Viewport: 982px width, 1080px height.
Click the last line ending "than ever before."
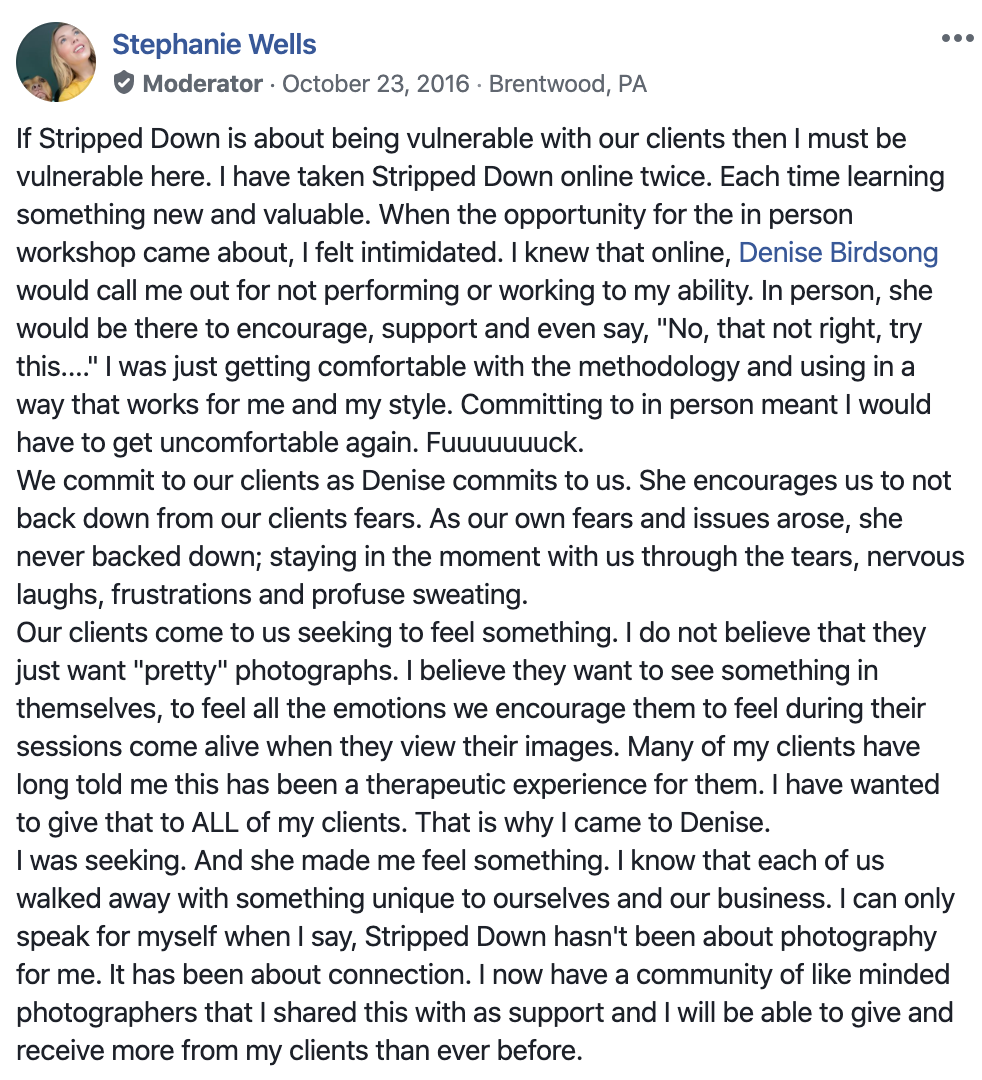coord(300,1051)
